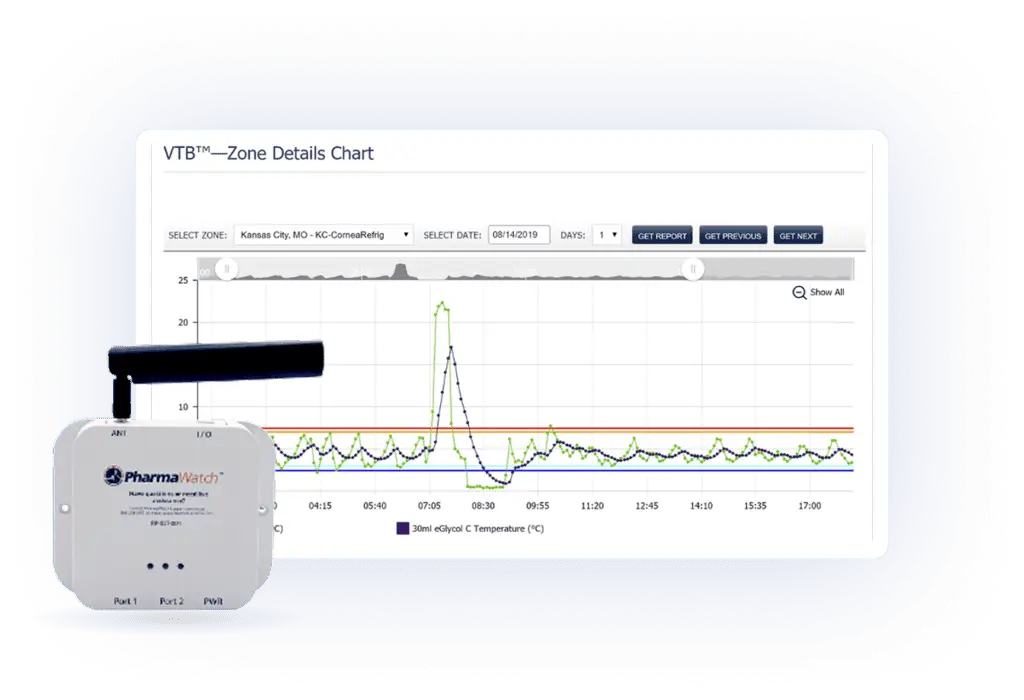Click the temperature spike peak on the green line

[440, 303]
